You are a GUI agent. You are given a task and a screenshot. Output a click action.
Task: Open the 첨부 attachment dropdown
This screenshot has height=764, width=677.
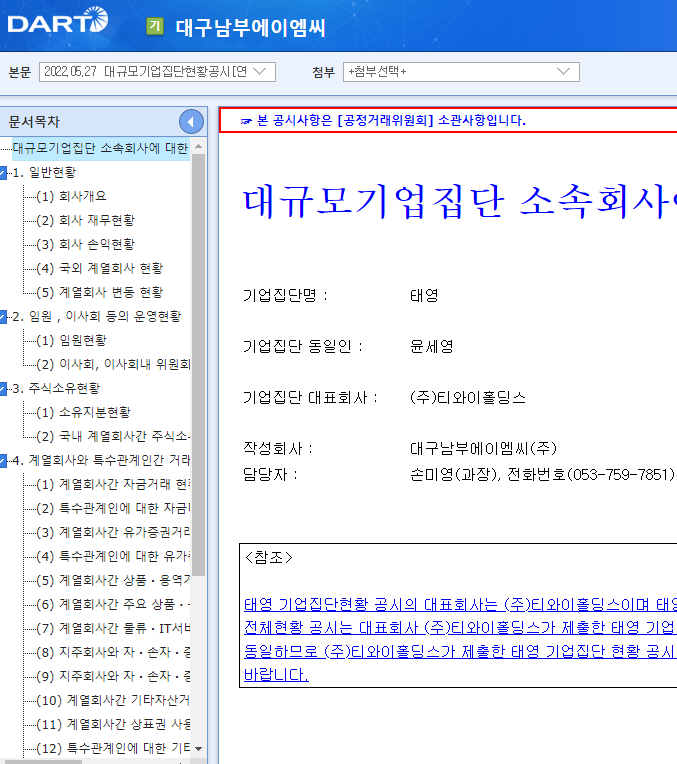461,72
